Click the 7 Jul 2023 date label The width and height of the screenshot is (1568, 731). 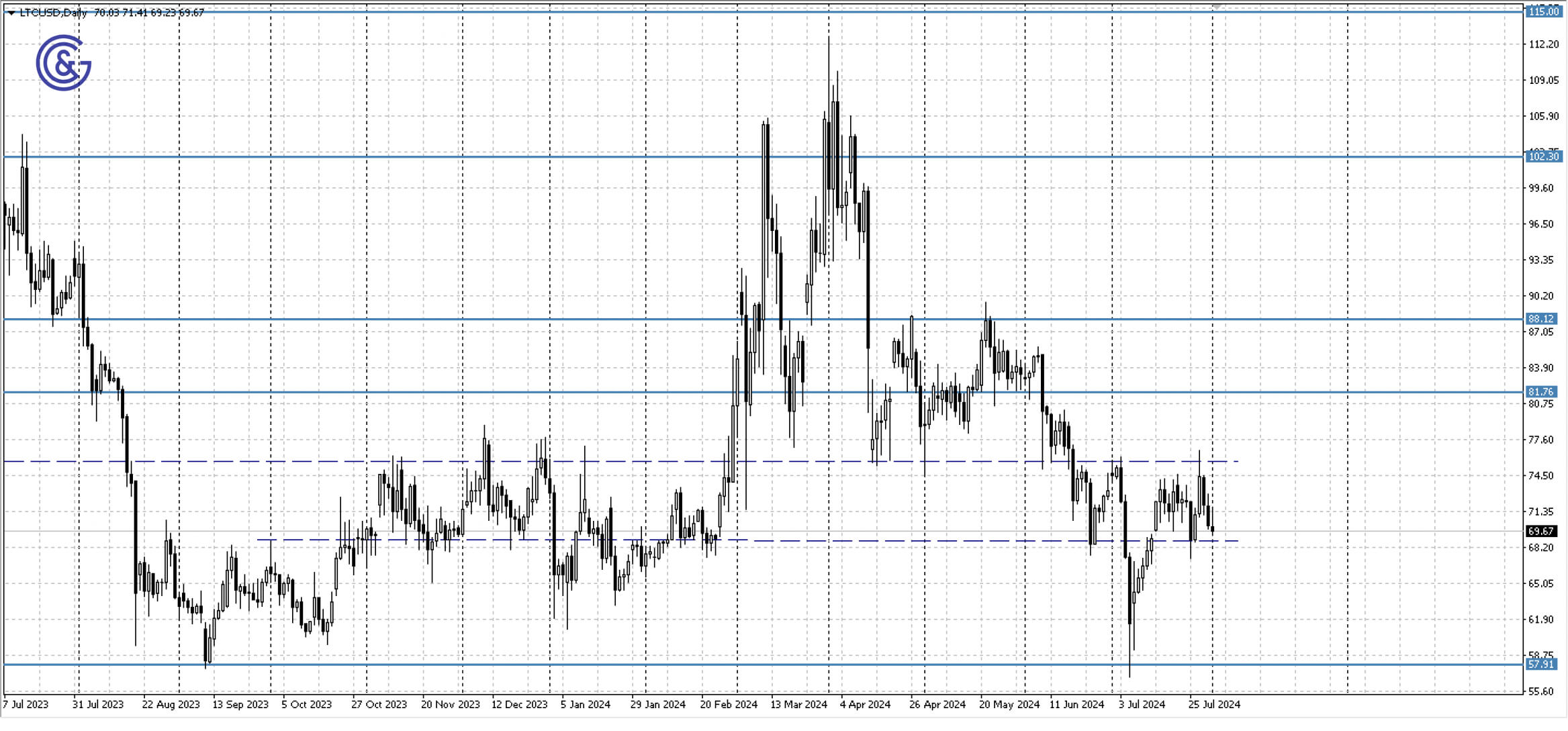[26, 704]
